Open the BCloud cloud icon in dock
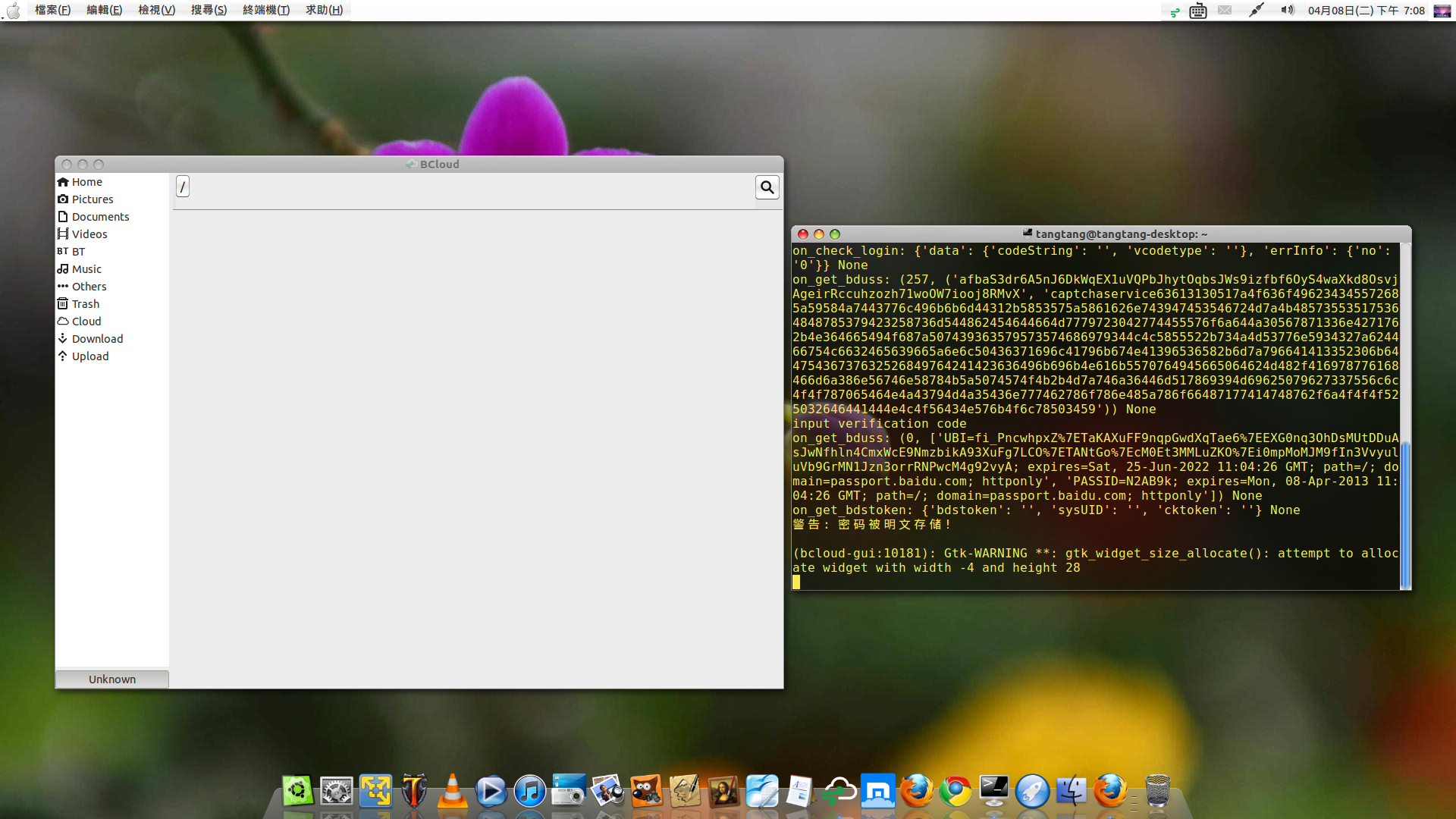 [839, 791]
